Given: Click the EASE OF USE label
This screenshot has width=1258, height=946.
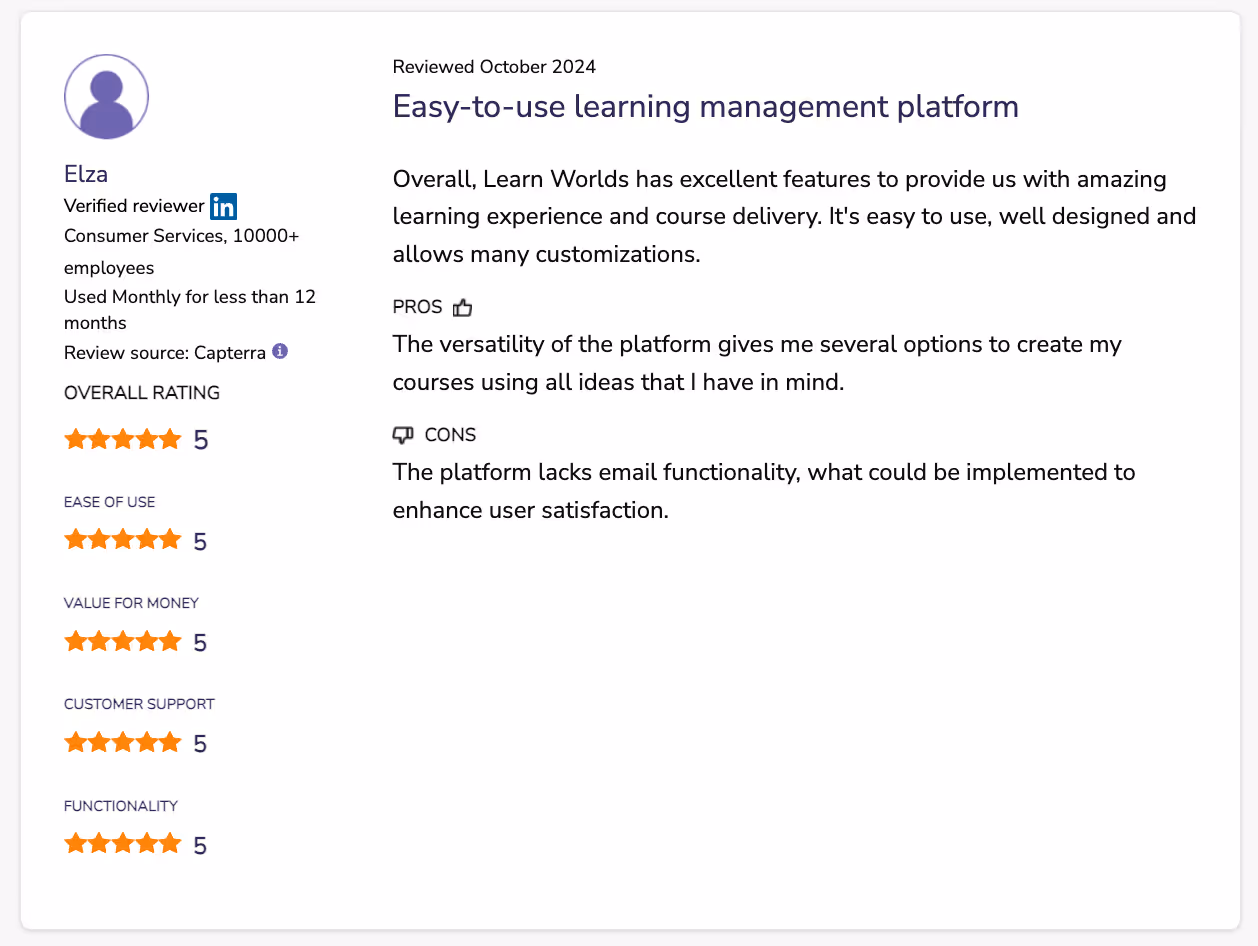Looking at the screenshot, I should click(110, 502).
